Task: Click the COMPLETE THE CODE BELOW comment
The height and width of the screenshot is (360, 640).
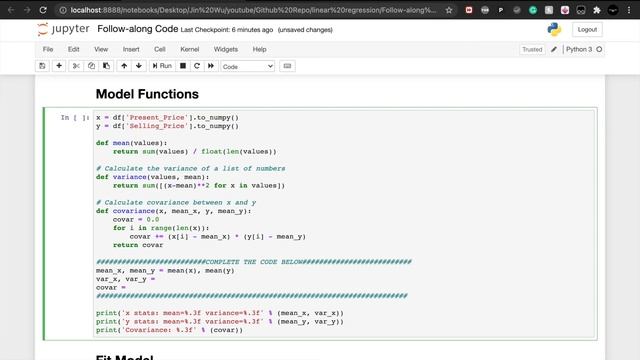Action: pos(253,262)
